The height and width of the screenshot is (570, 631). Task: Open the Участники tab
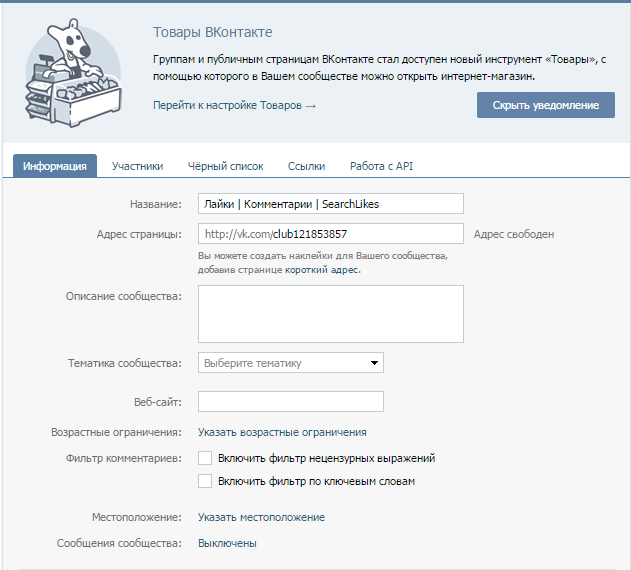(137, 166)
